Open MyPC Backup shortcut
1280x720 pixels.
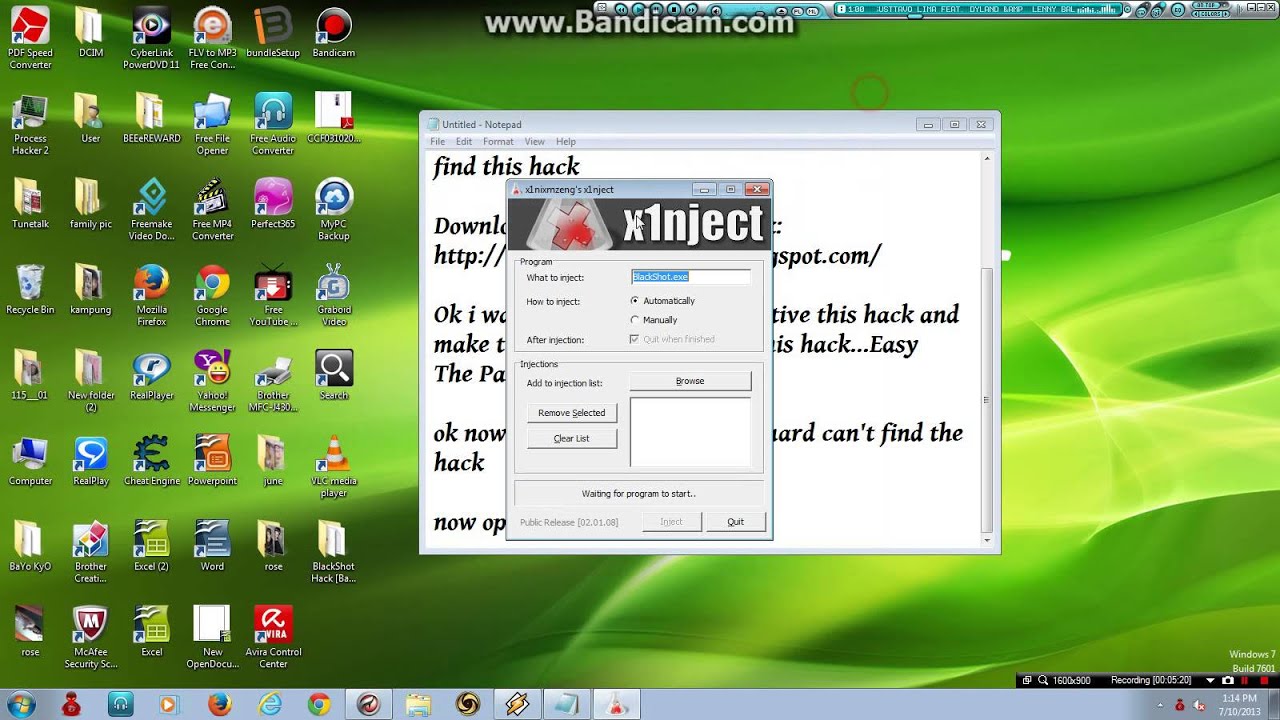pos(334,209)
